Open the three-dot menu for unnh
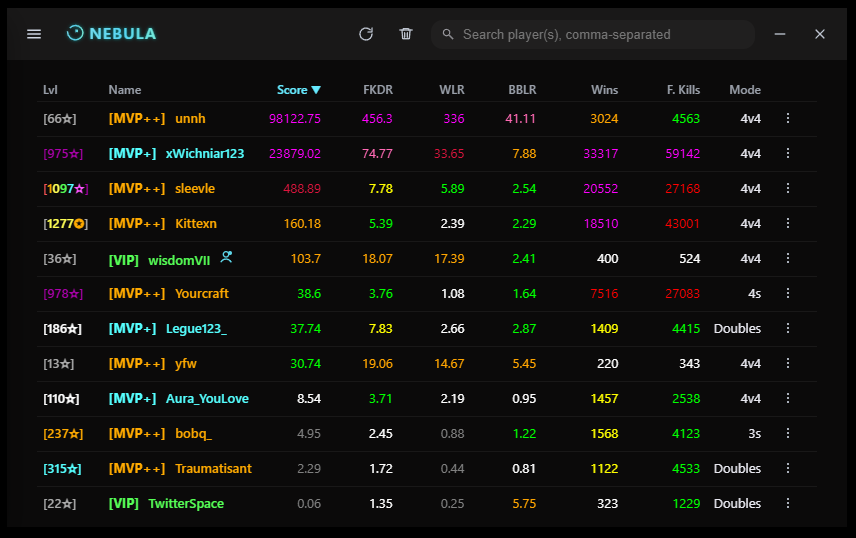856x538 pixels. [788, 119]
